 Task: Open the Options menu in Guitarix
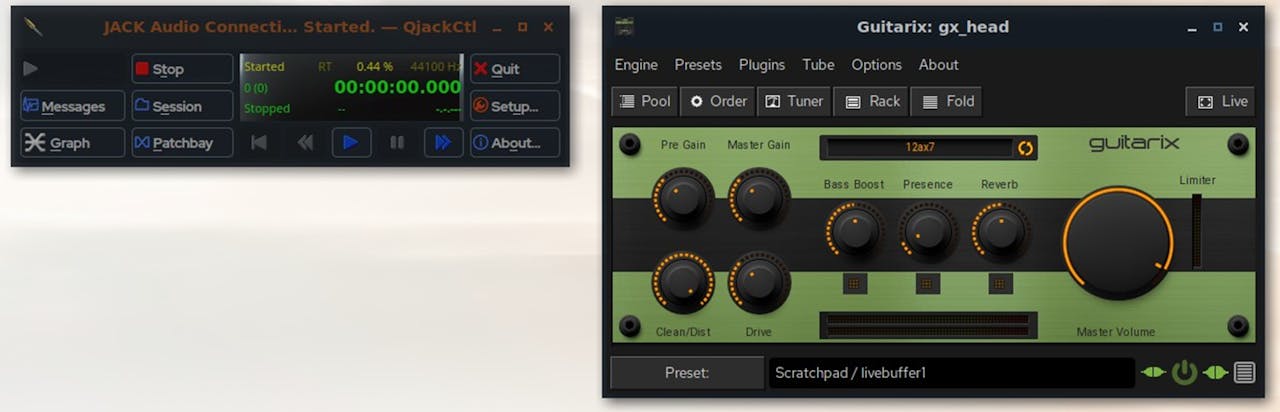pyautogui.click(x=877, y=65)
